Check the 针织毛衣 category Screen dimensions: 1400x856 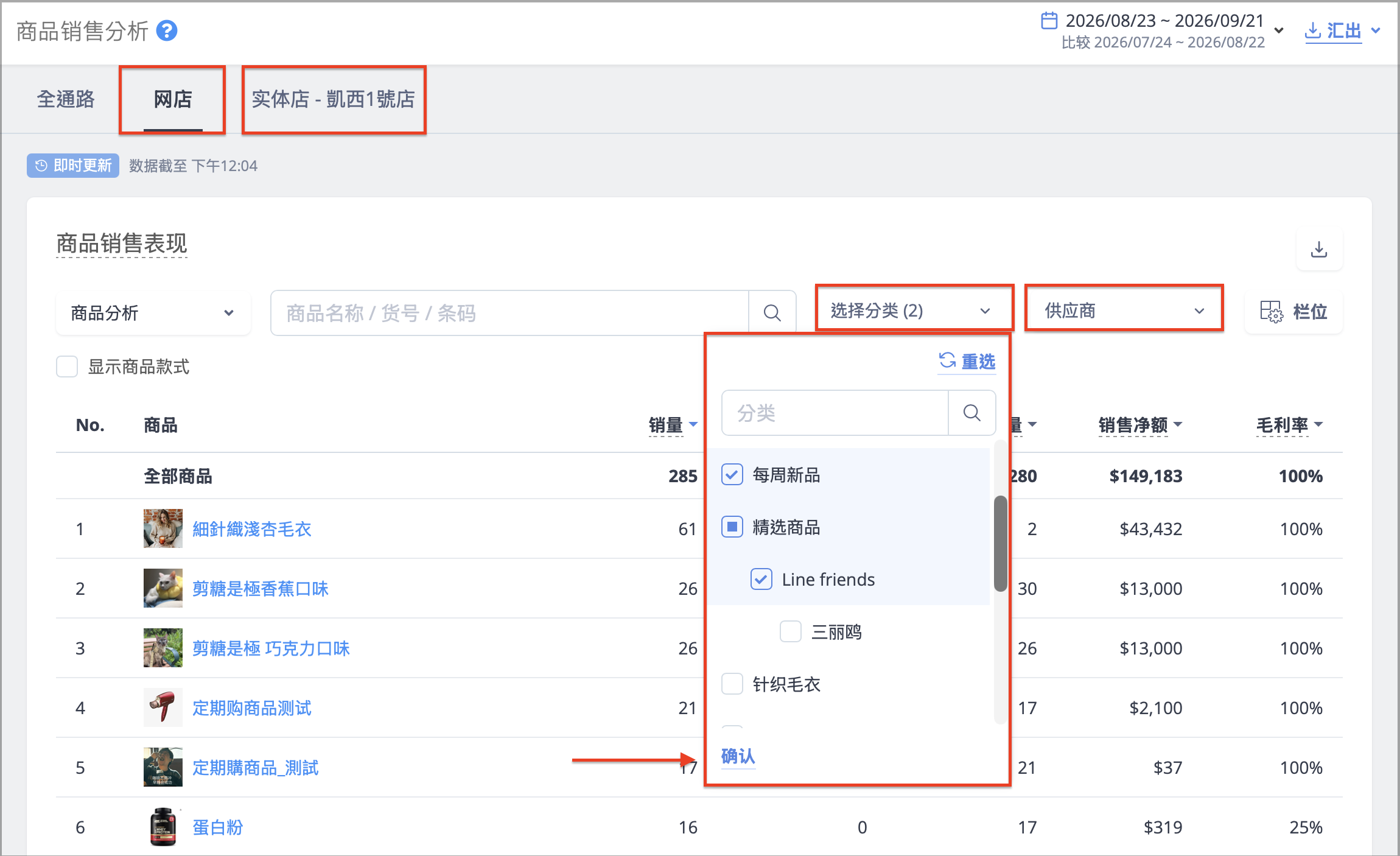[x=732, y=684]
